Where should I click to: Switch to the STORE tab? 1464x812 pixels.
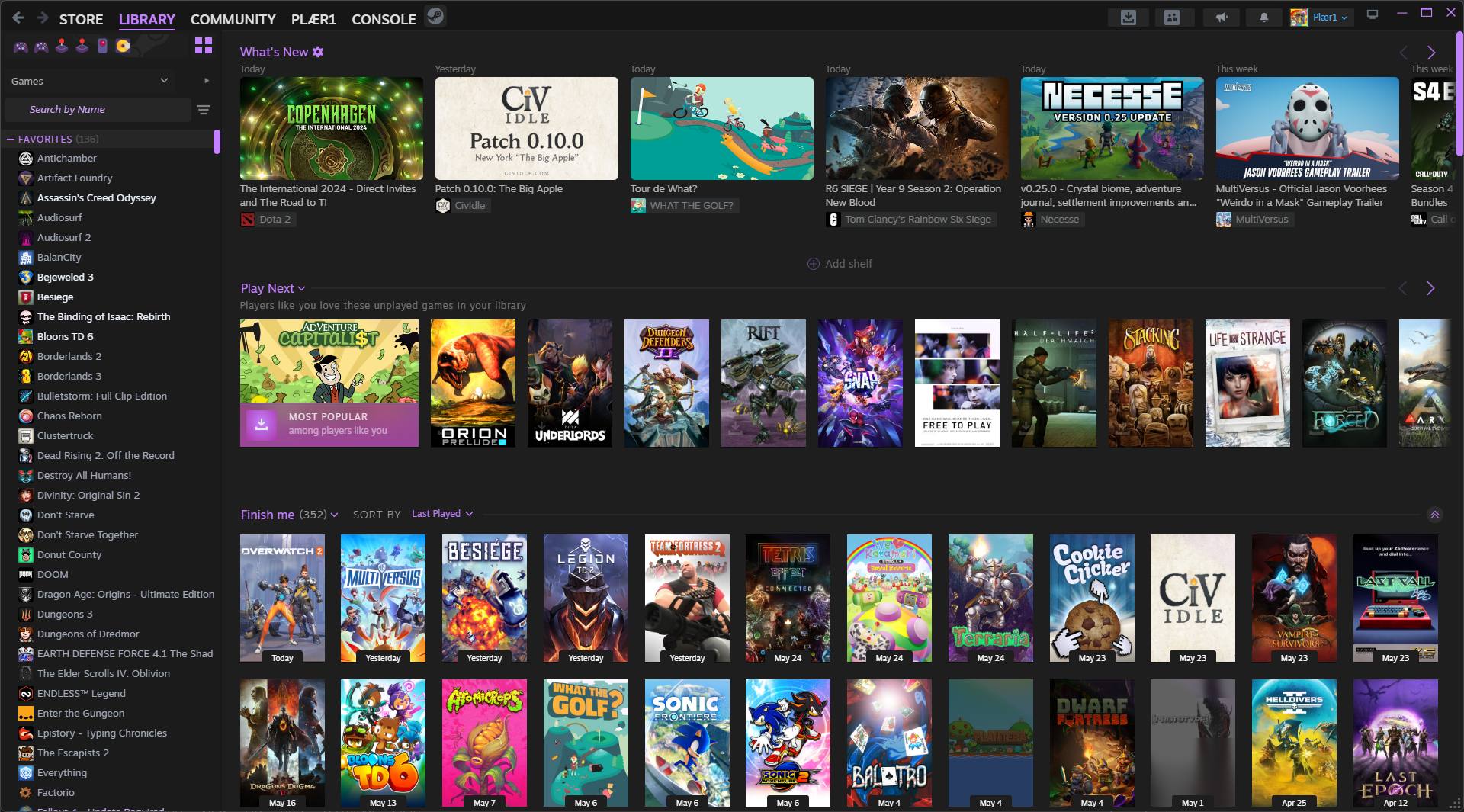coord(81,19)
